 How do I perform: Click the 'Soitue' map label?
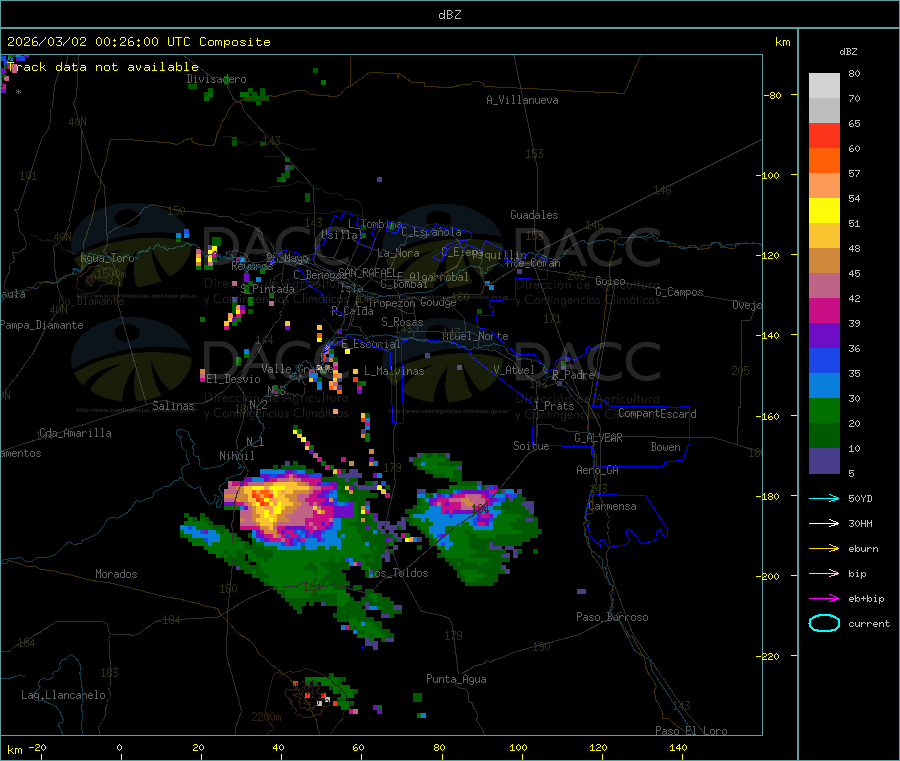pos(531,446)
